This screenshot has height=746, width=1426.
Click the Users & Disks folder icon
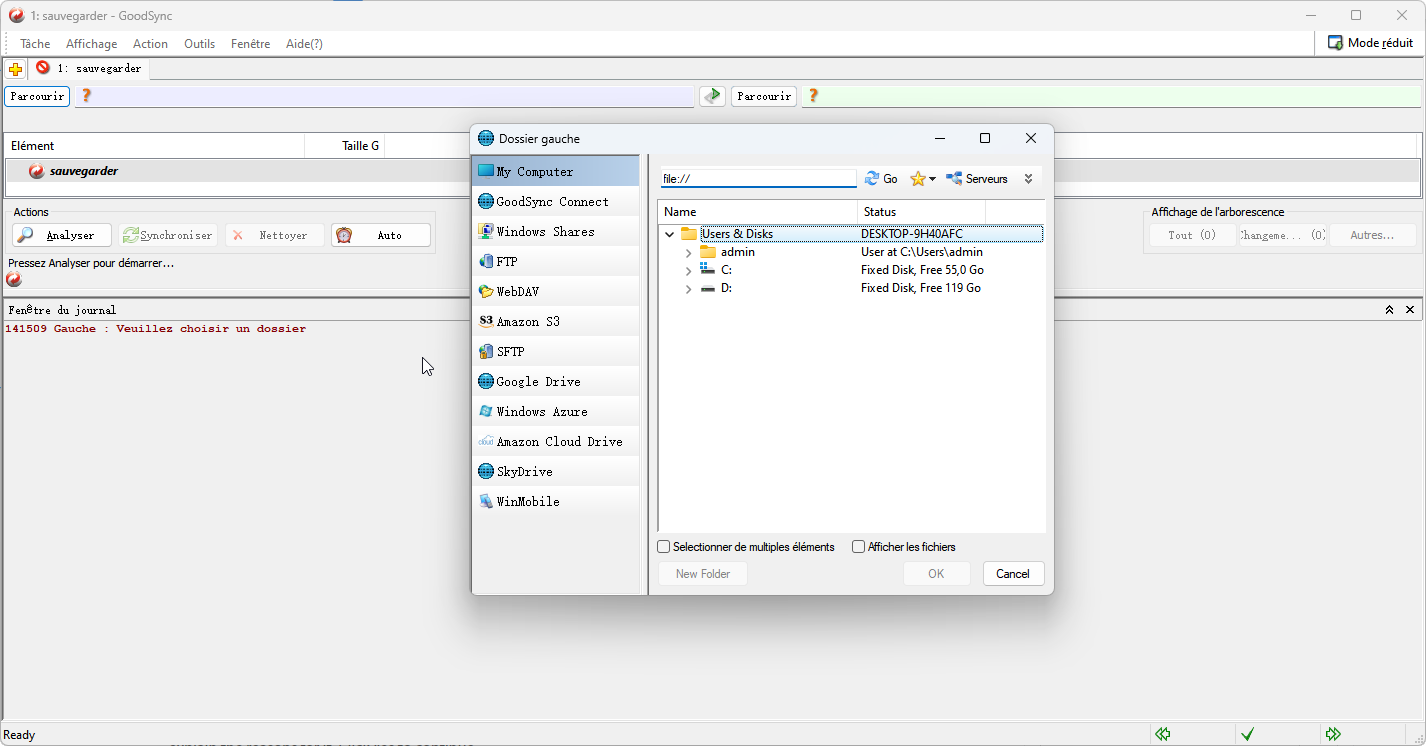(x=689, y=234)
